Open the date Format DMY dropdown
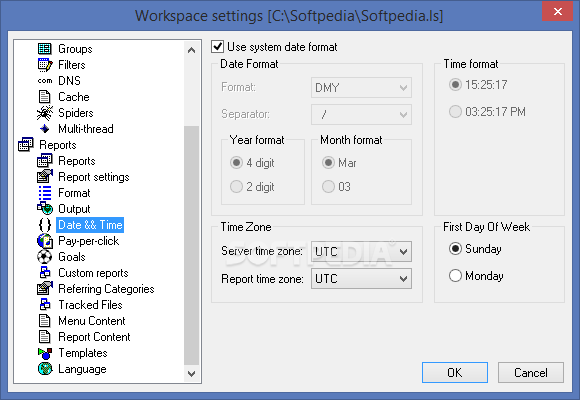Viewport: 580px width, 400px height. (361, 88)
